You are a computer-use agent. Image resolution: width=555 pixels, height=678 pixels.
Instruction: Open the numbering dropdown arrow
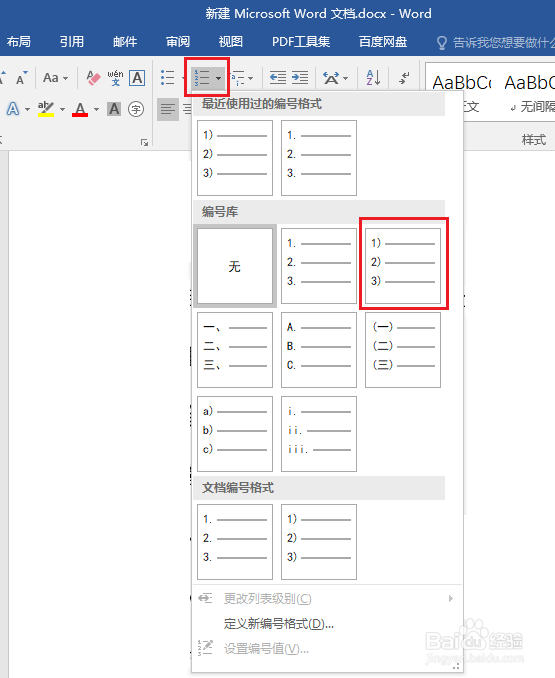pyautogui.click(x=218, y=78)
